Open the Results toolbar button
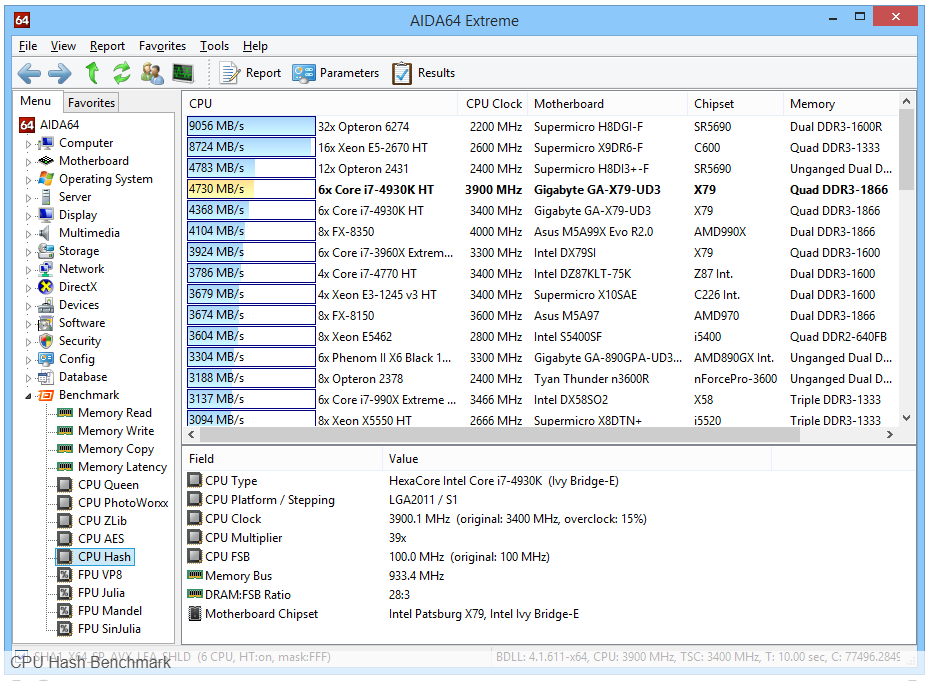 click(x=423, y=73)
